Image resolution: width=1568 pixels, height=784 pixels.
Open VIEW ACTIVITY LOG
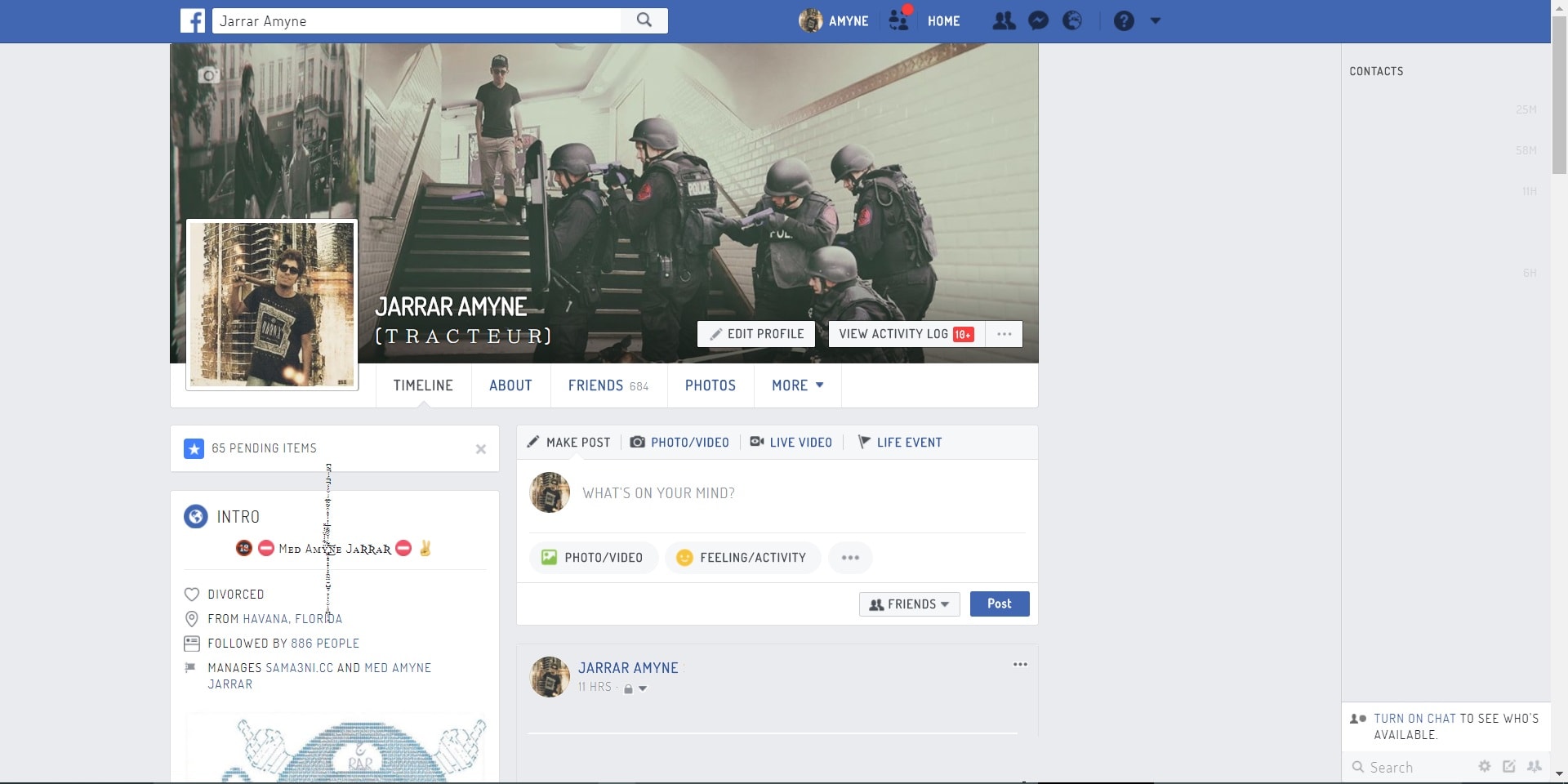pyautogui.click(x=906, y=334)
